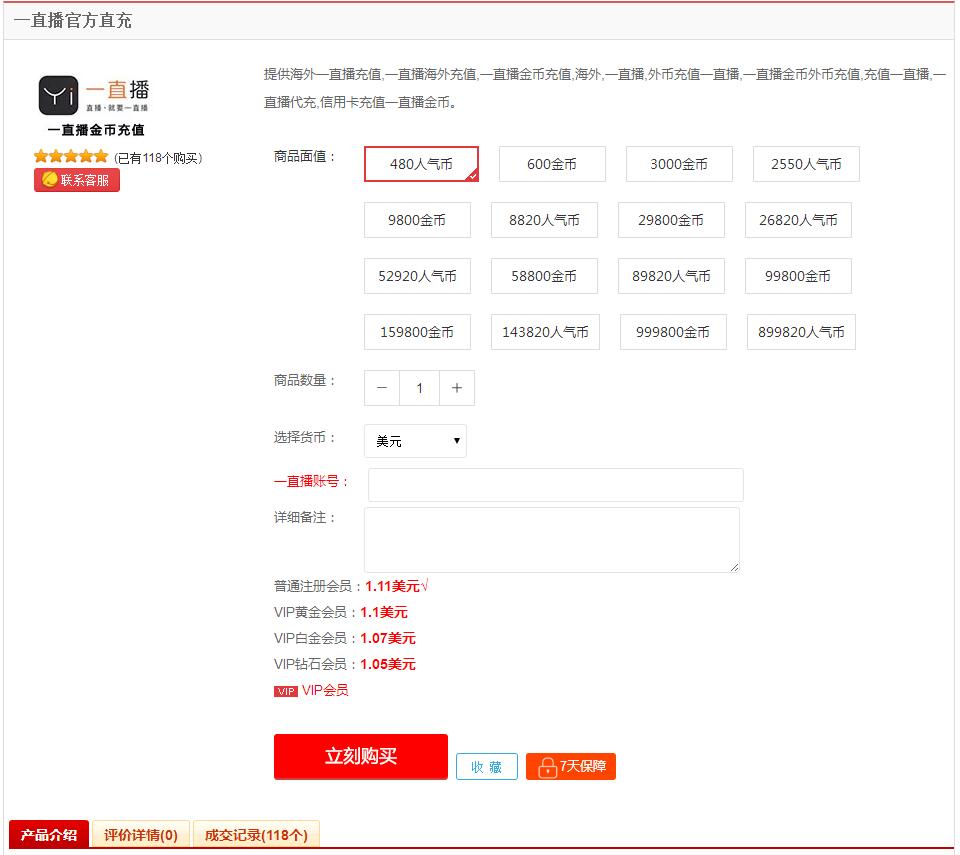
Task: Choose the 99800金币 denomination
Action: [798, 276]
